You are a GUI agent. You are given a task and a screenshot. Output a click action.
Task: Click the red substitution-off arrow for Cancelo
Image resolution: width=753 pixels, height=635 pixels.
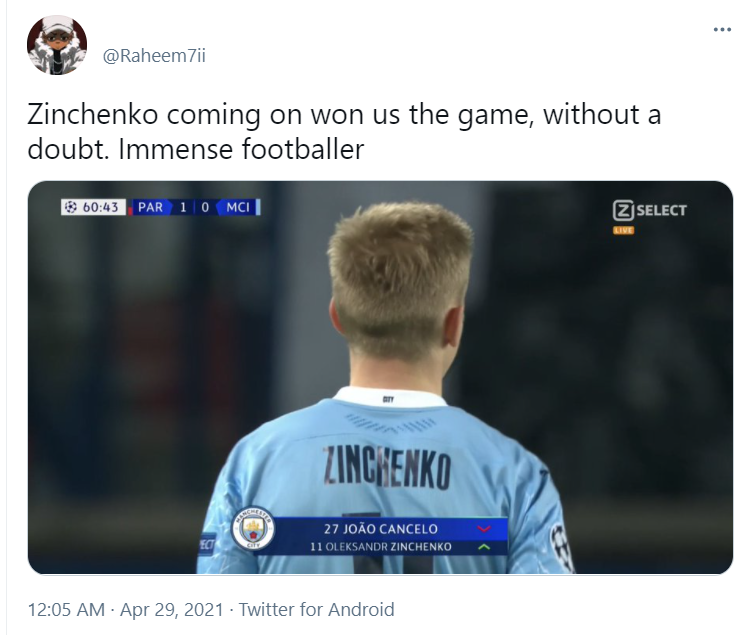[484, 529]
